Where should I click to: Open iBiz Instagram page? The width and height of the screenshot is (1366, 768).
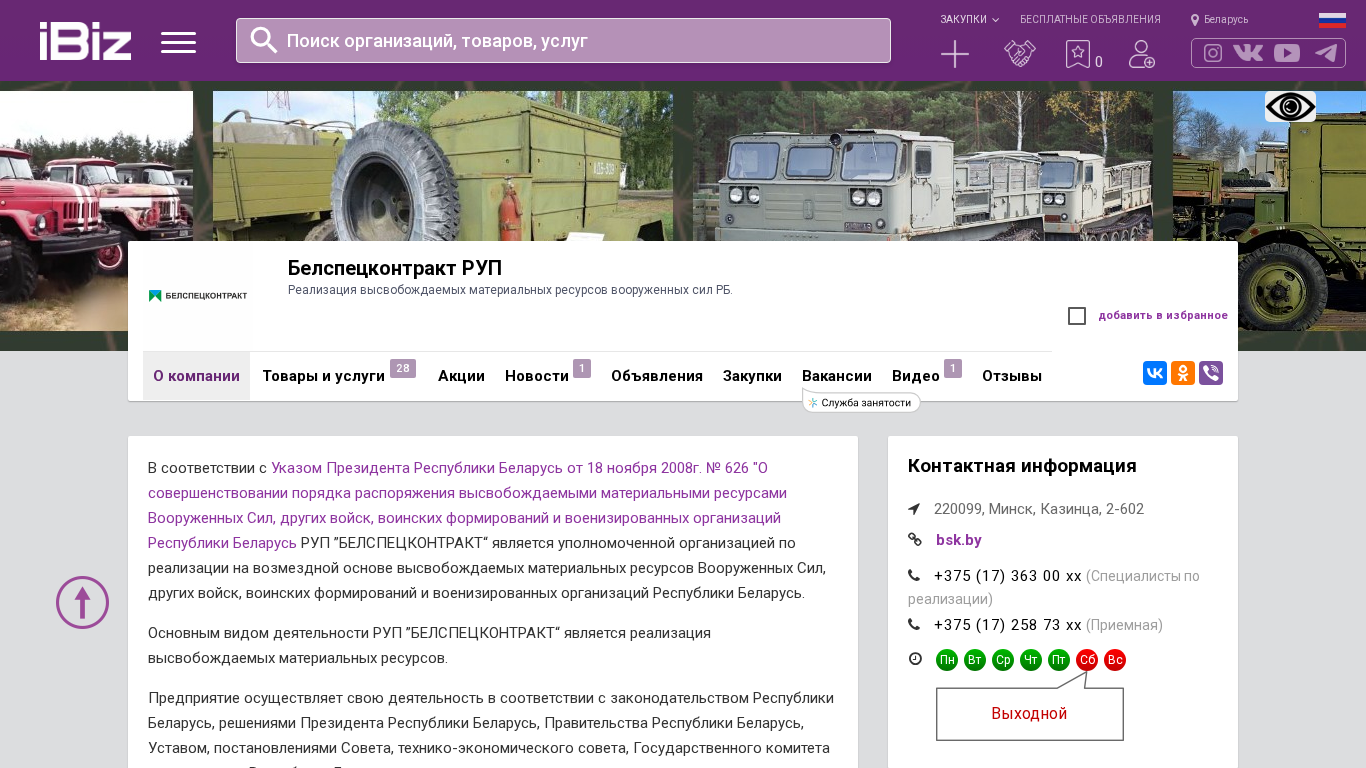point(1213,53)
